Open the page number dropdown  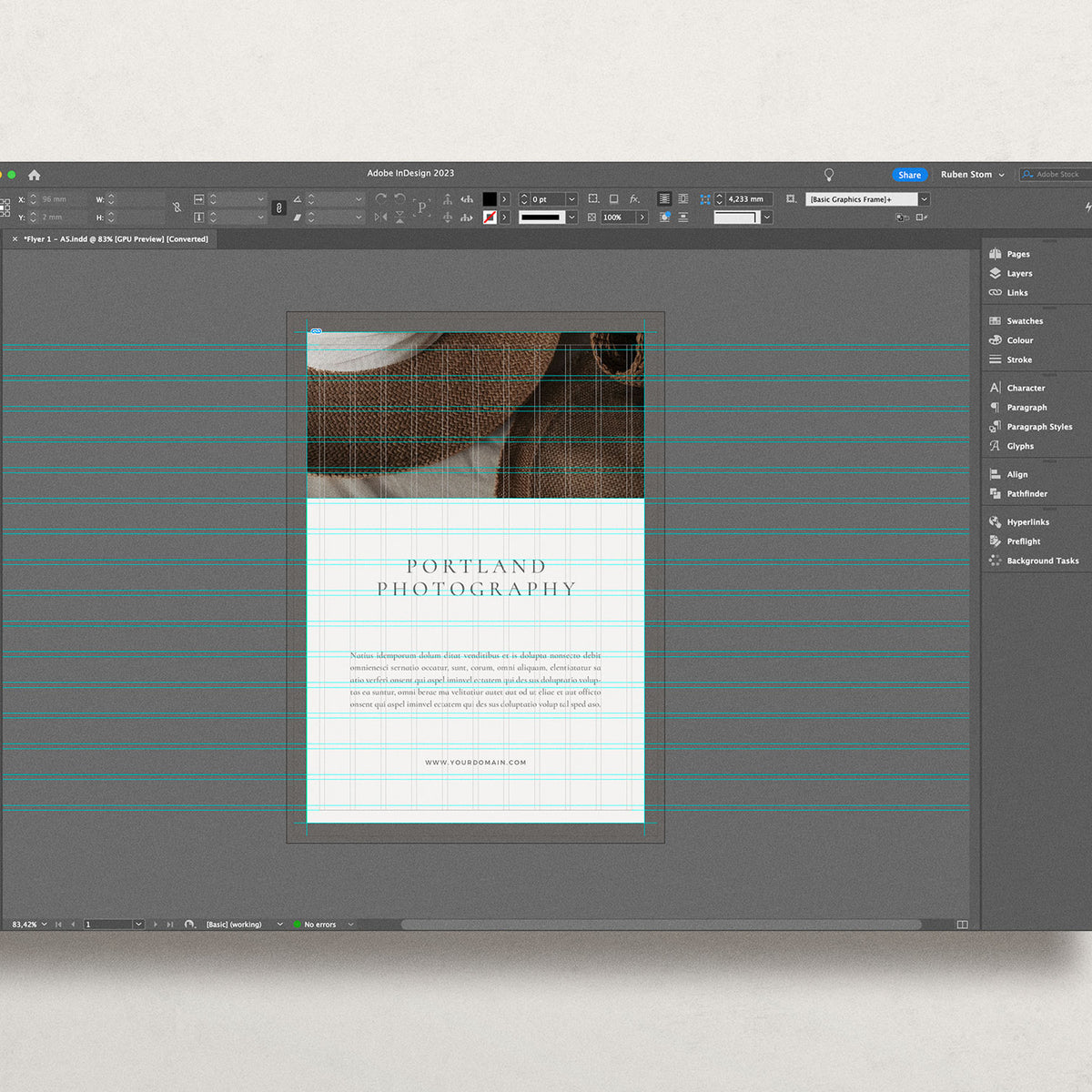138,925
